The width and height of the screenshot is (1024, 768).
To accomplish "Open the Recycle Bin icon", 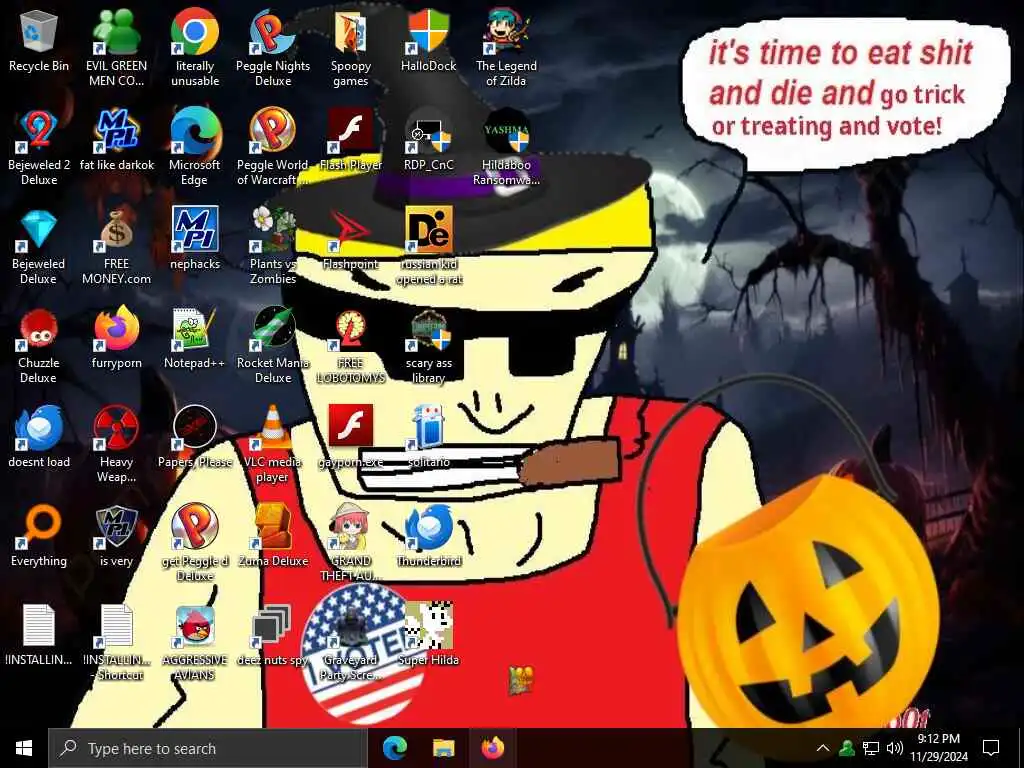I will (39, 33).
